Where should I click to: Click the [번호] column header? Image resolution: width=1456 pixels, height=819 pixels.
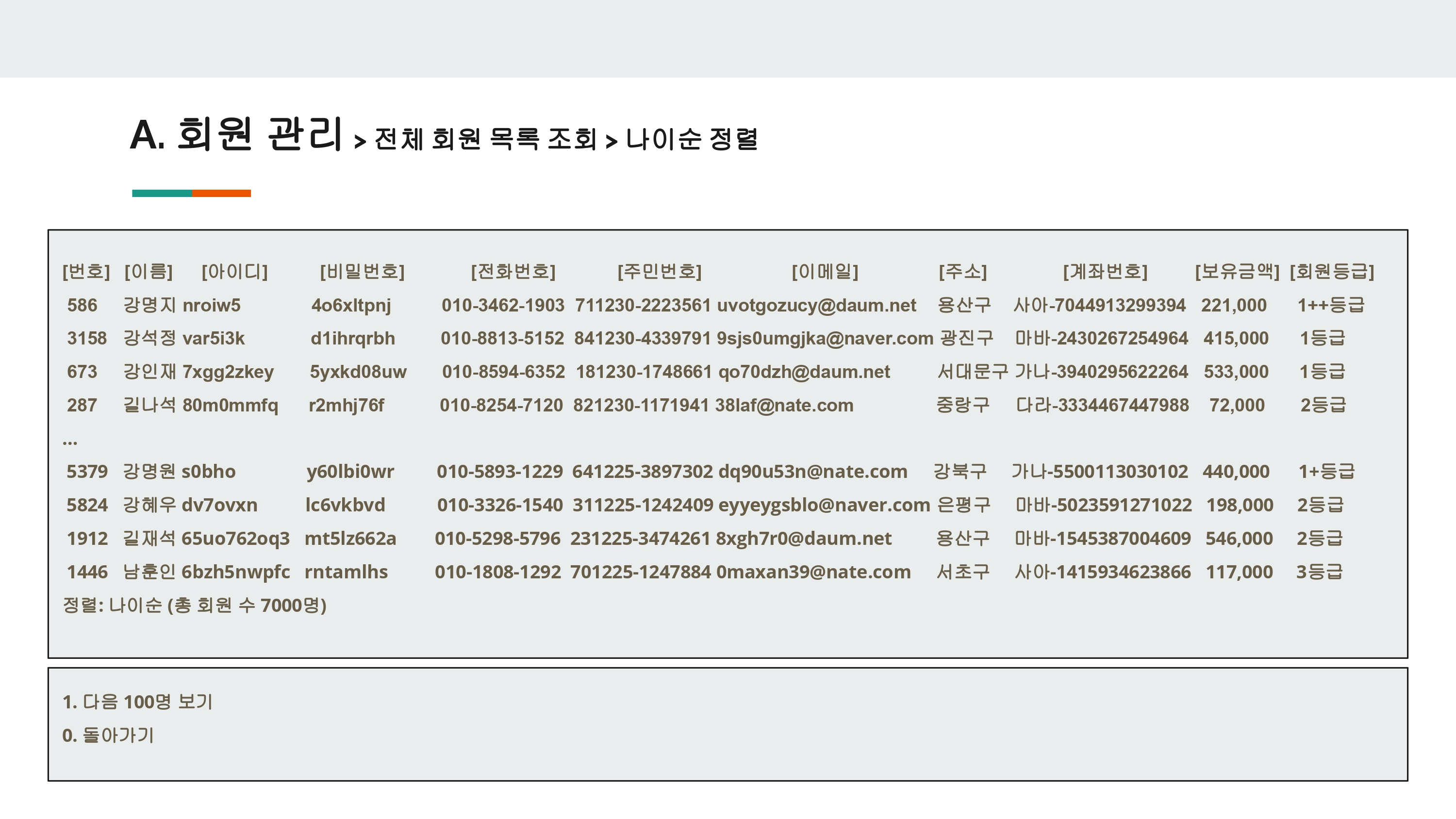point(86,271)
